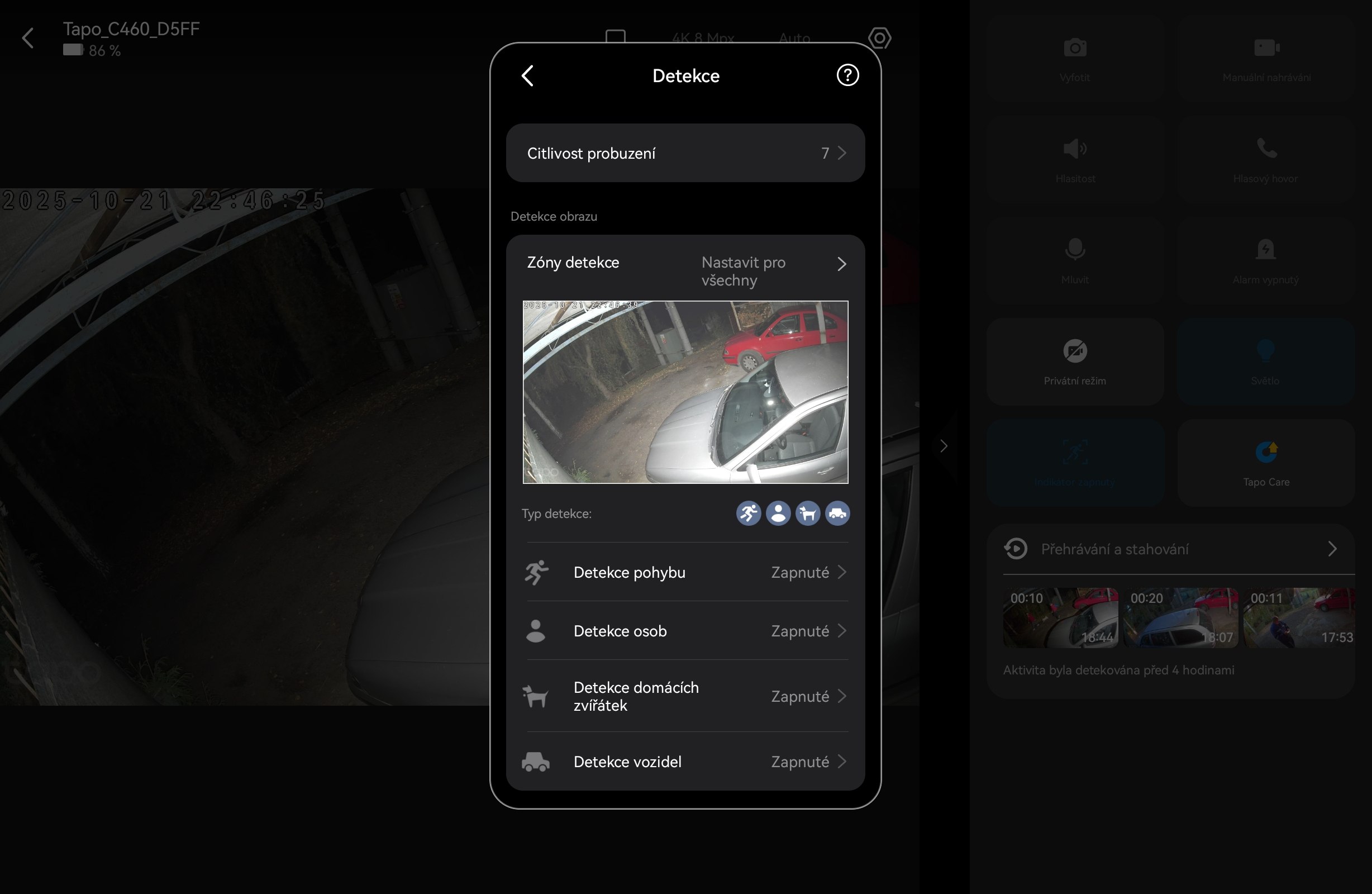The width and height of the screenshot is (1372, 894).
Task: Open Citlivost probuzení sensitivity setting
Action: coord(685,154)
